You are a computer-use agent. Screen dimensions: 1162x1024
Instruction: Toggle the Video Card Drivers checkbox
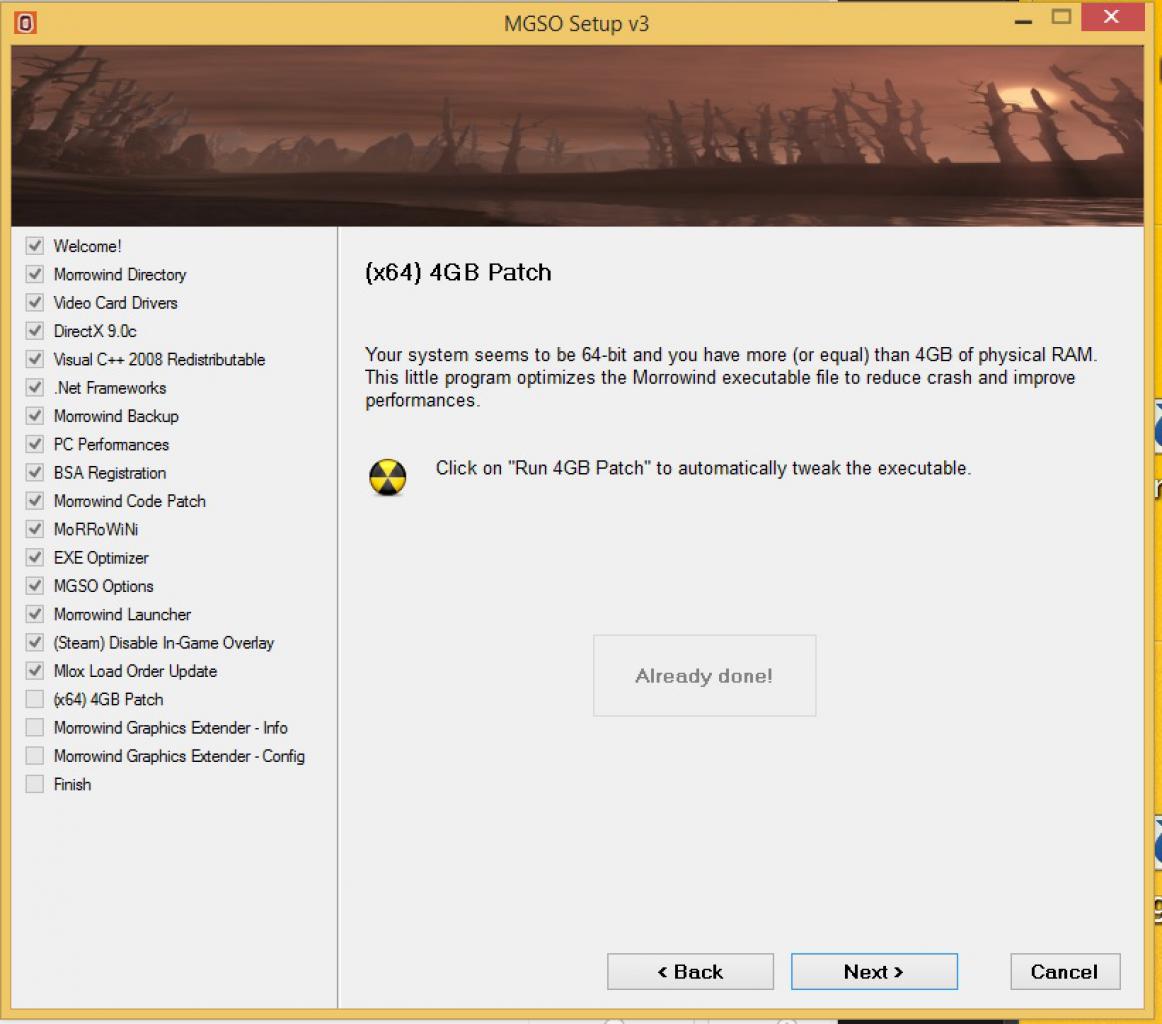tap(34, 302)
